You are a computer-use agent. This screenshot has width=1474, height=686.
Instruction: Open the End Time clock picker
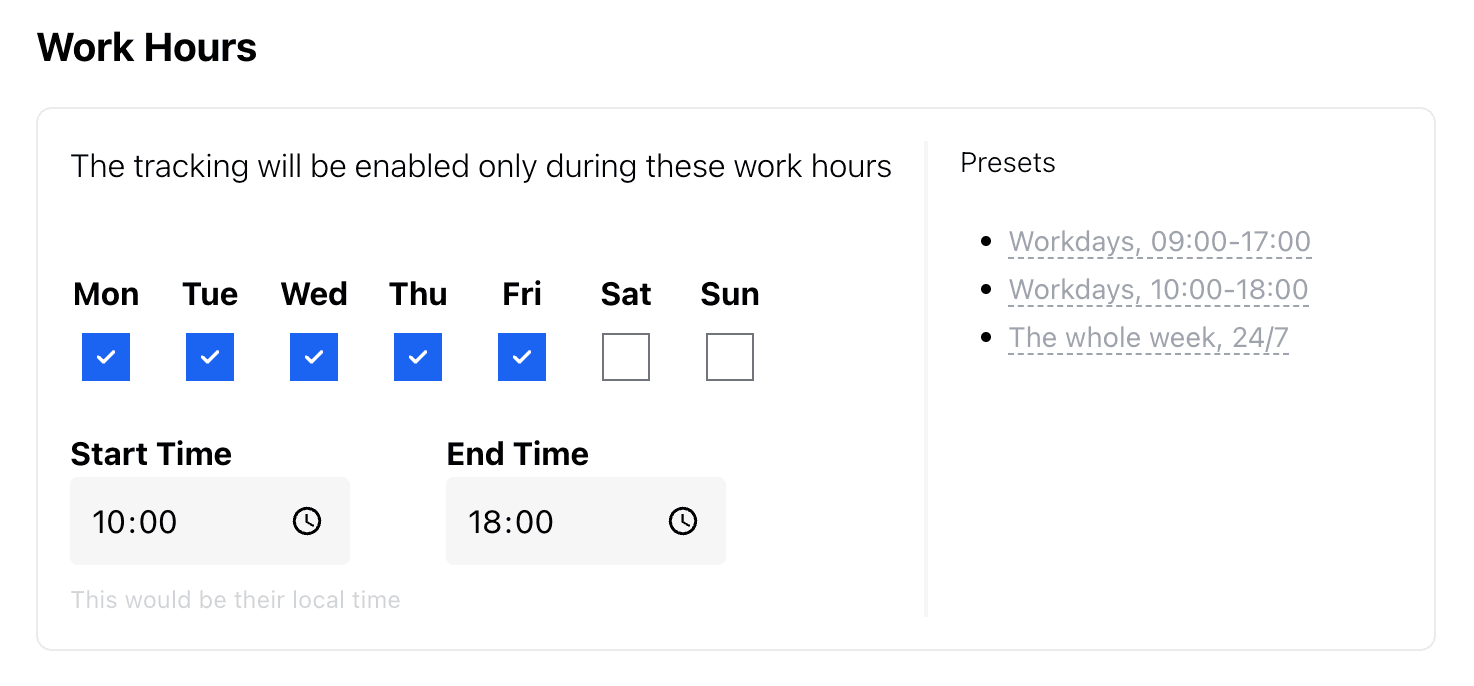click(x=682, y=520)
